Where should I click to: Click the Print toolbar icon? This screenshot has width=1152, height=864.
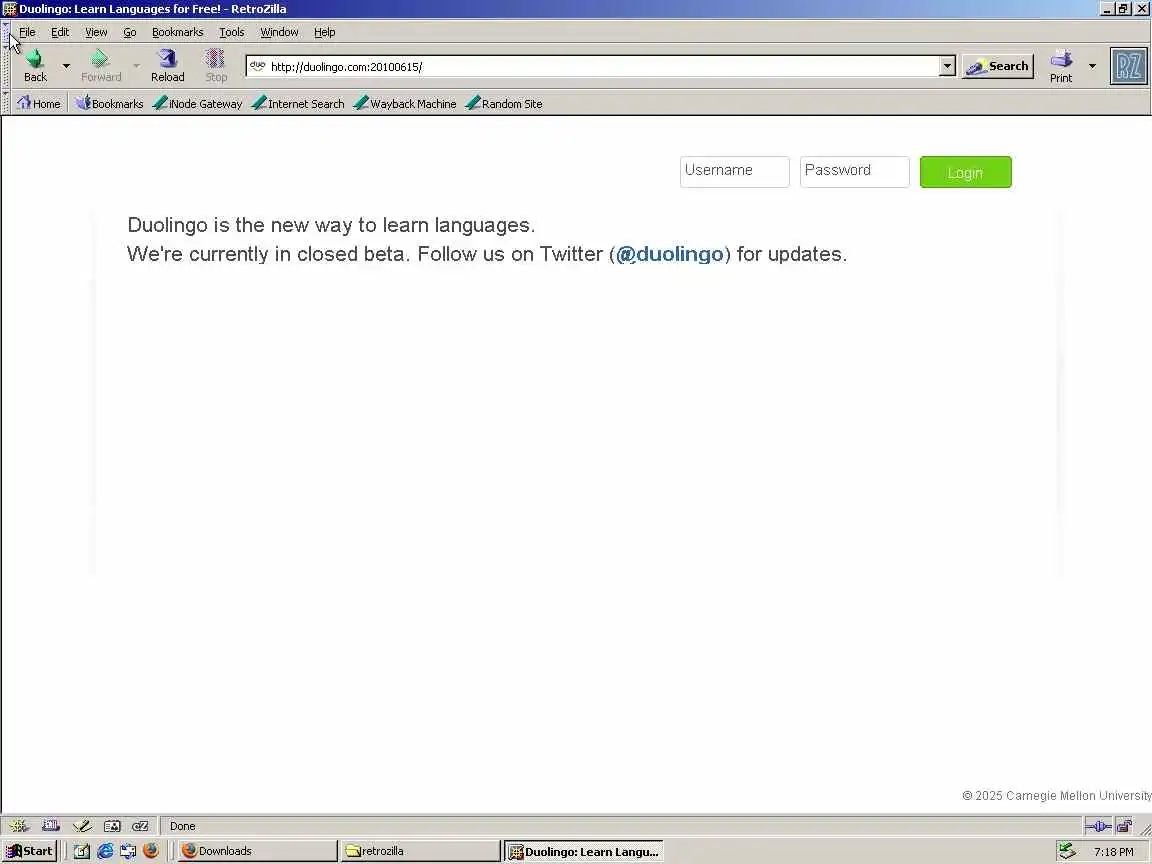click(1061, 60)
